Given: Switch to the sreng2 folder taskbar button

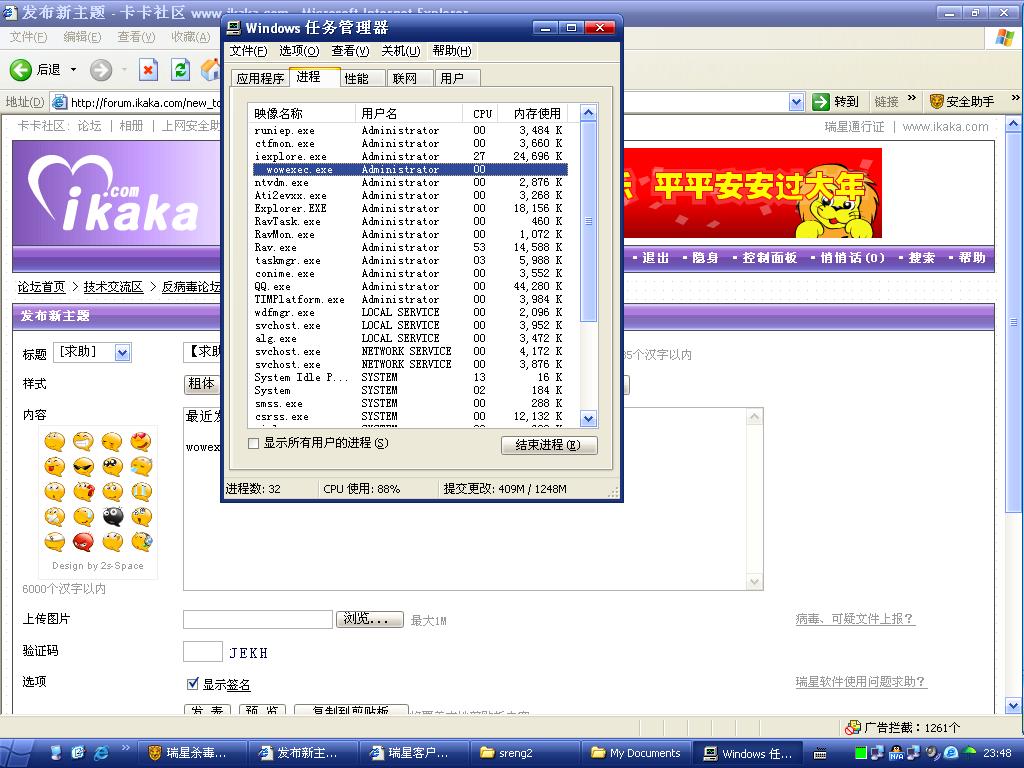Looking at the screenshot, I should coord(524,753).
